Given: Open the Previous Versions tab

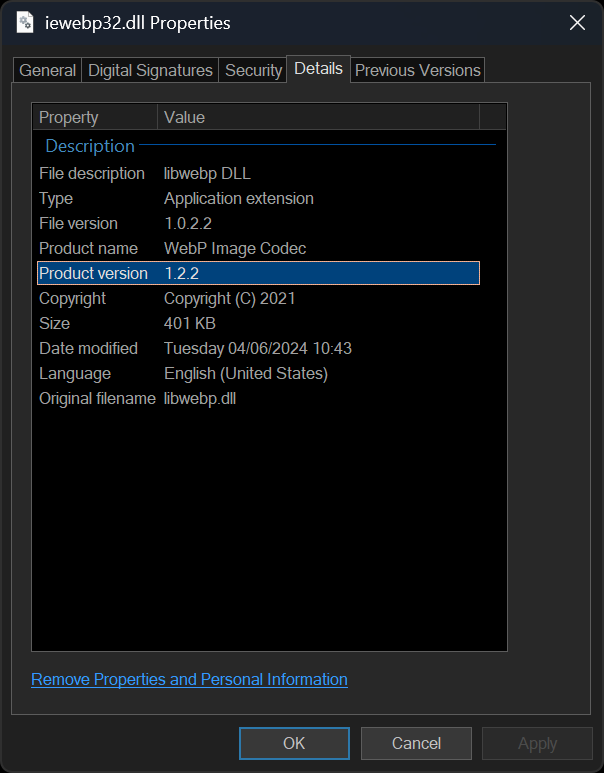Looking at the screenshot, I should point(417,70).
